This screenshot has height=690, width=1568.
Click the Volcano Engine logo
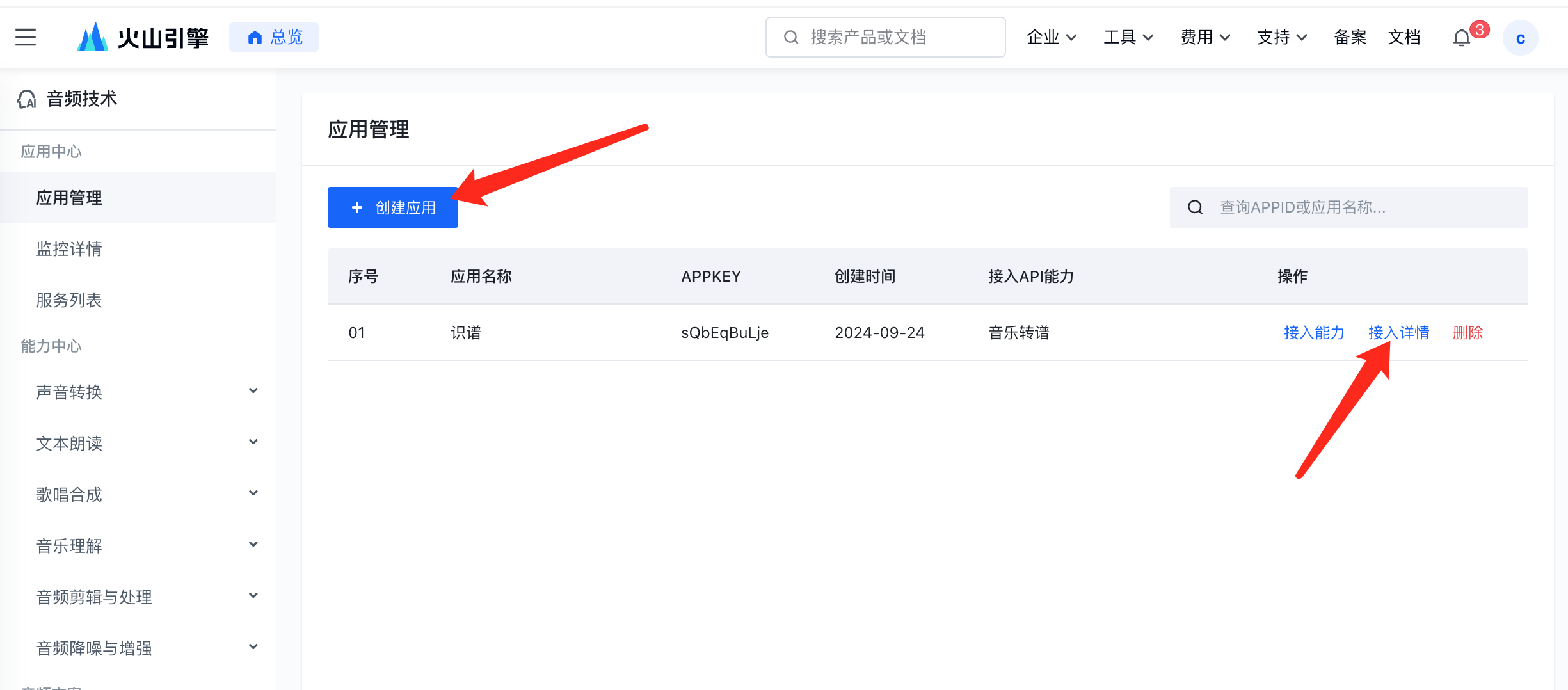[x=143, y=37]
